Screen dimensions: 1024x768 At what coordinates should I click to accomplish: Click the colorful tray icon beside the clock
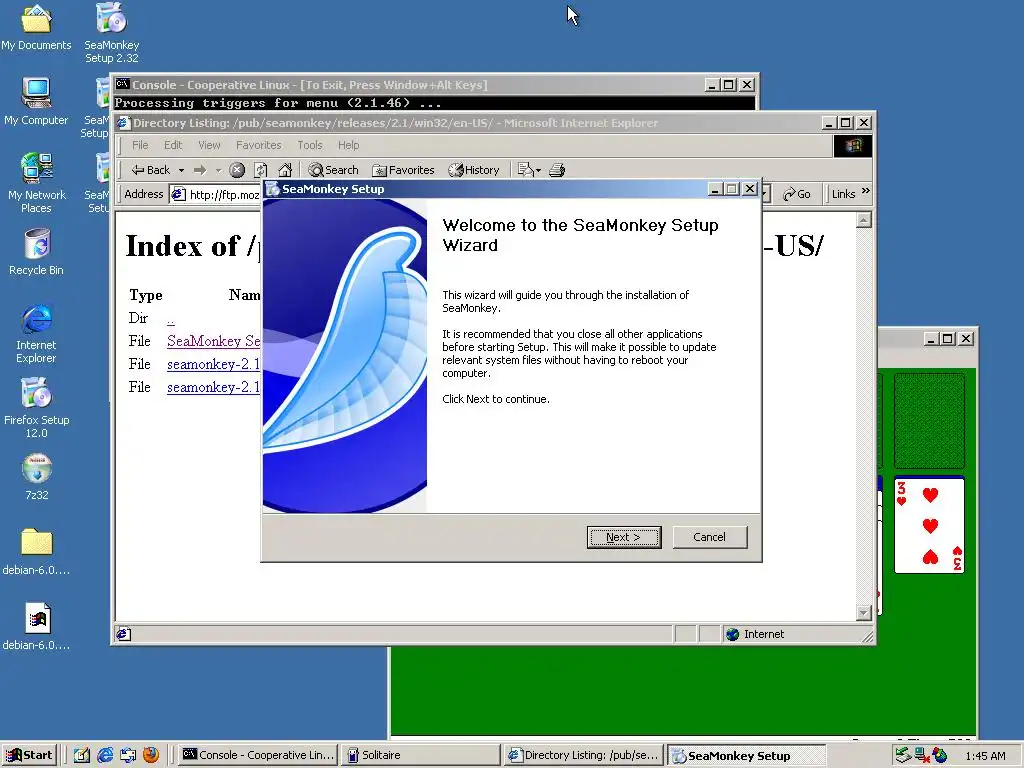(x=940, y=756)
